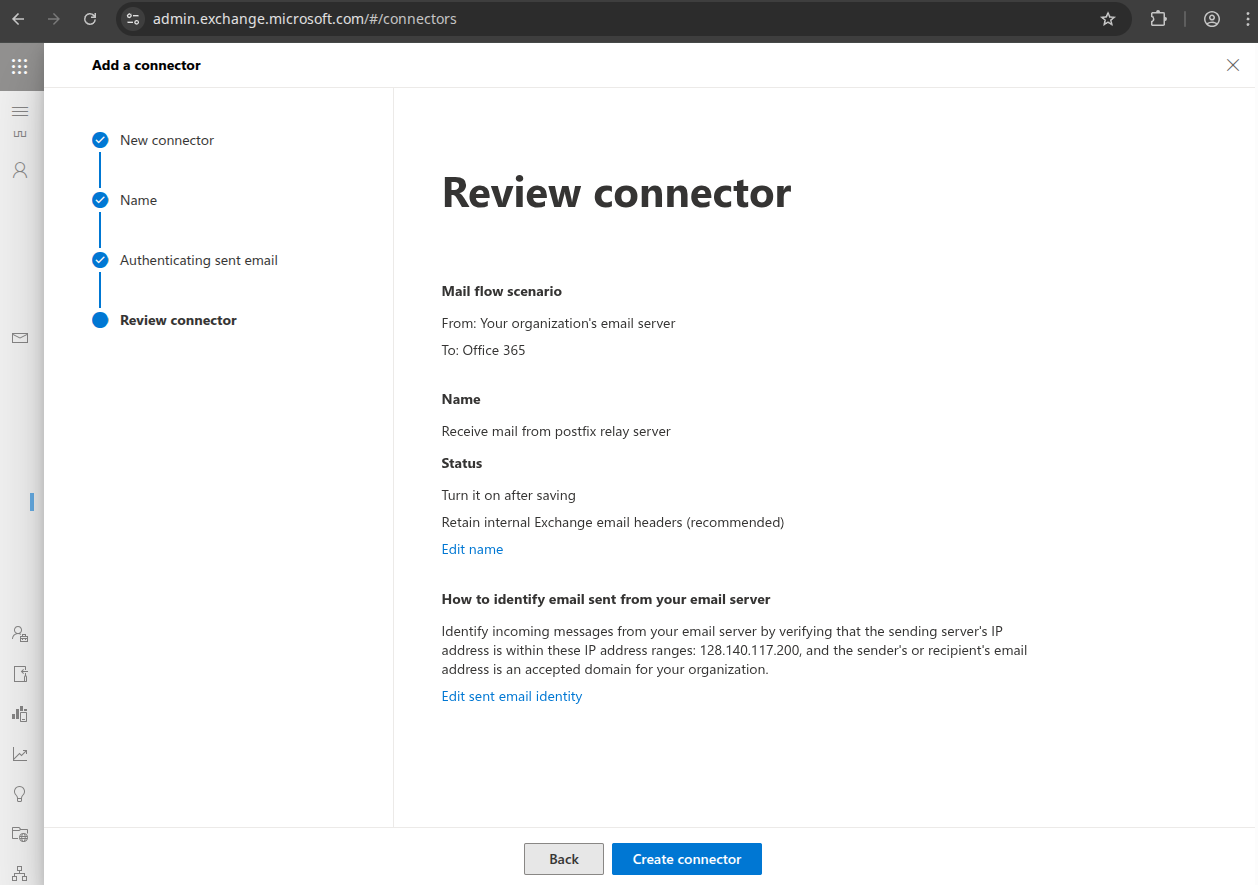Open Recipients person icon in sidebar

[x=20, y=170]
